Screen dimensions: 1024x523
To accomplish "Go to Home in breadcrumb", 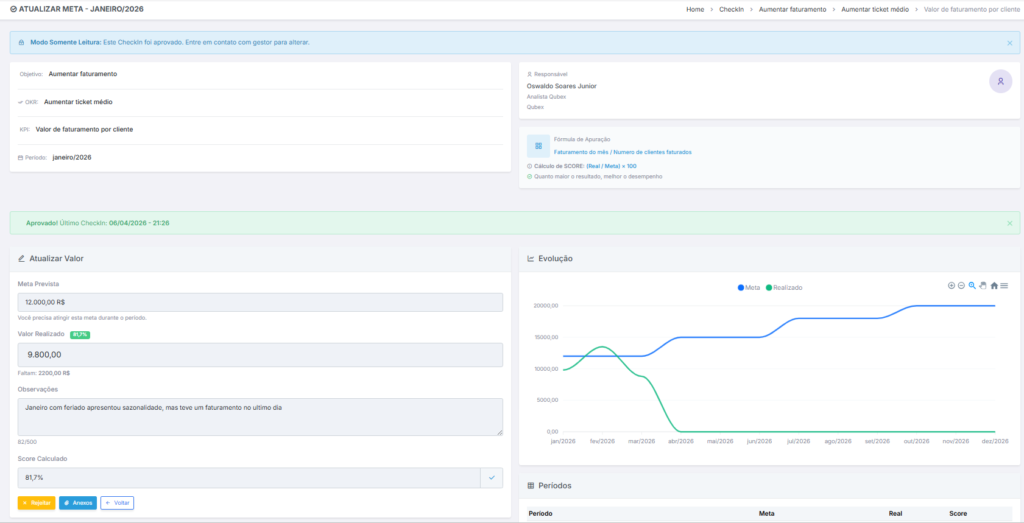I will 694,9.
